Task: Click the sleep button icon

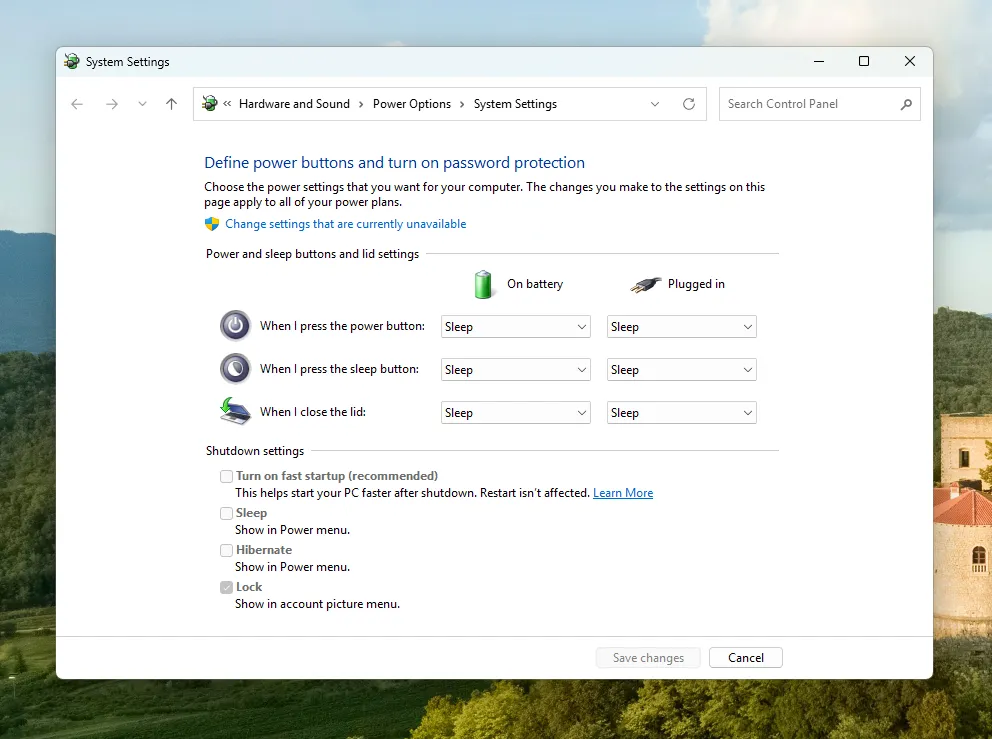Action: coord(234,368)
